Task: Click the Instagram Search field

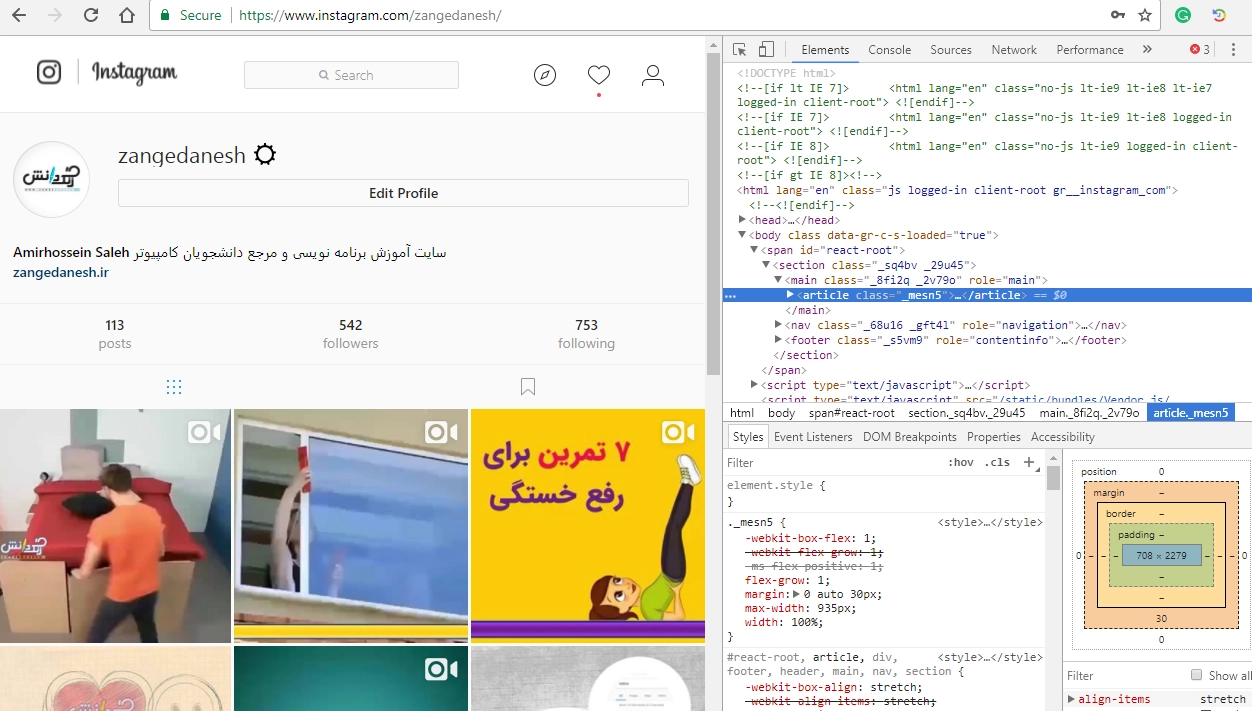Action: click(351, 75)
